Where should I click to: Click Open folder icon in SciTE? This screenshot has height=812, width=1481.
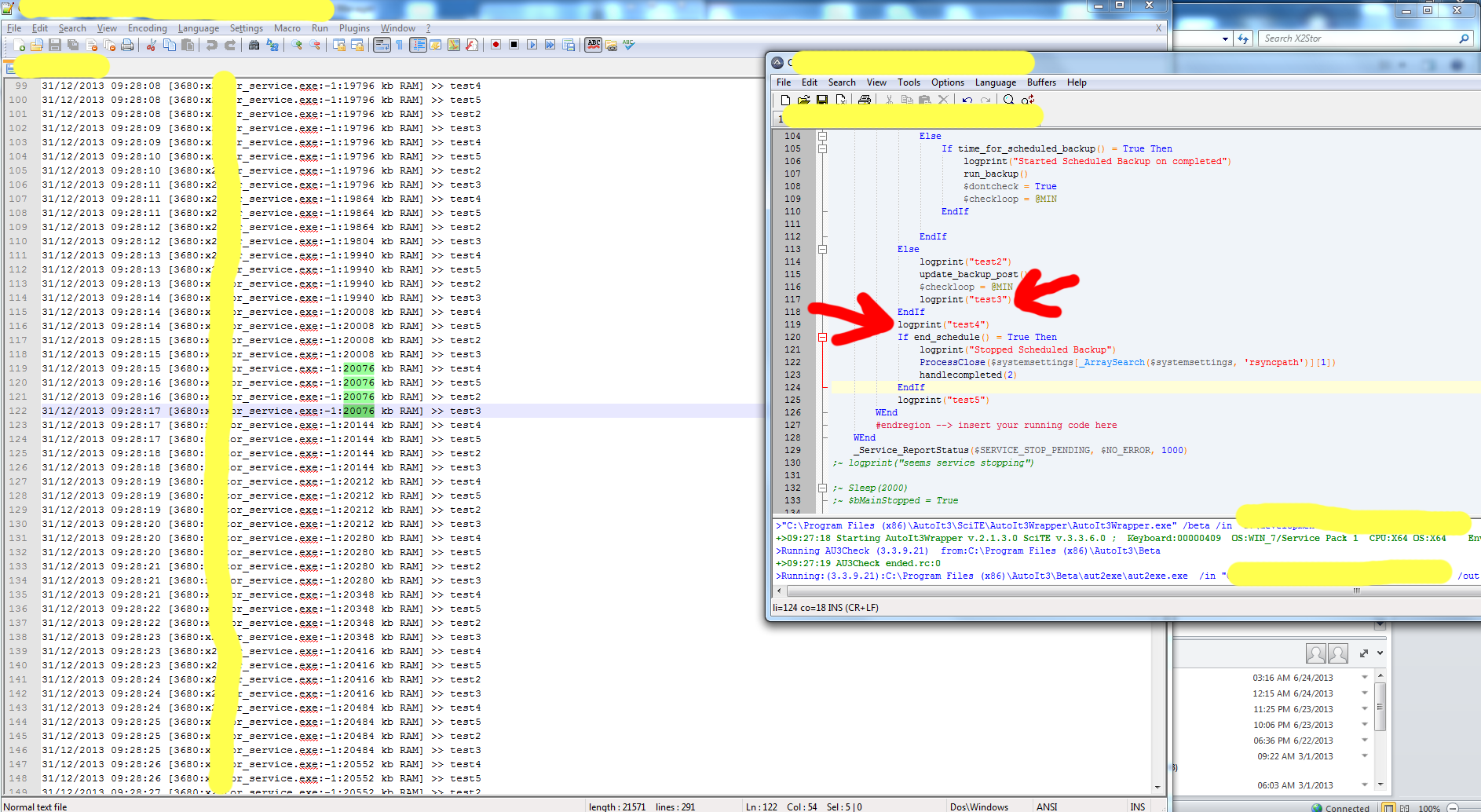(x=803, y=100)
